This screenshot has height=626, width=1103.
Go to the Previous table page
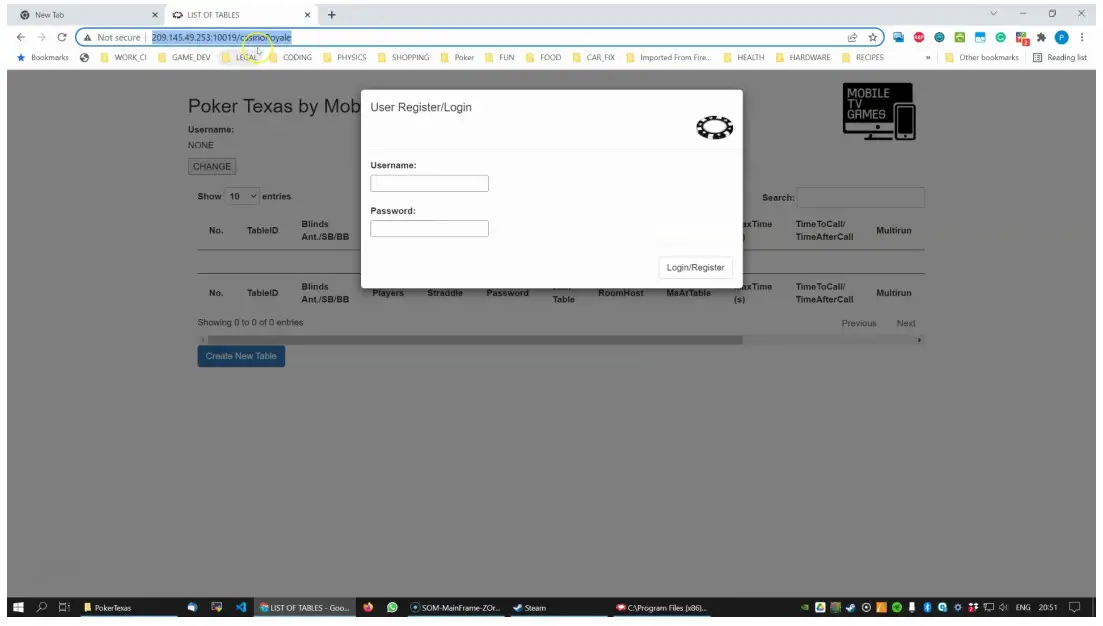point(859,324)
